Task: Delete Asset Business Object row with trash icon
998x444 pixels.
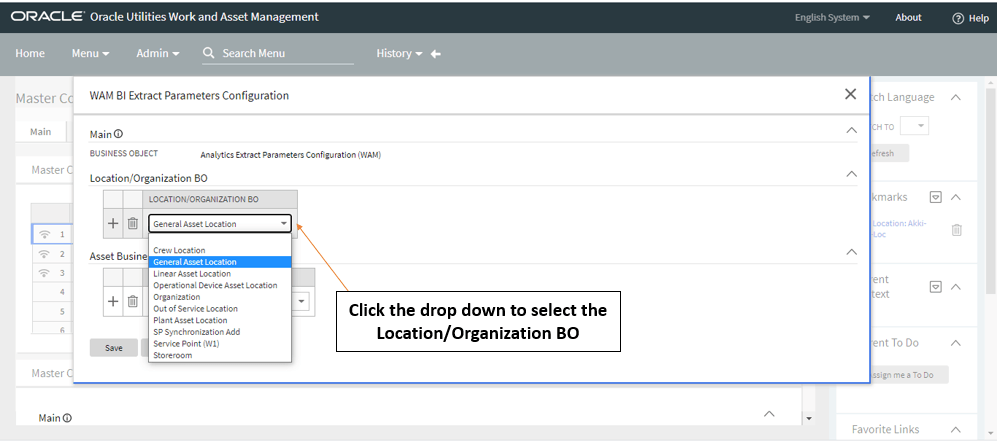Action: tap(132, 302)
